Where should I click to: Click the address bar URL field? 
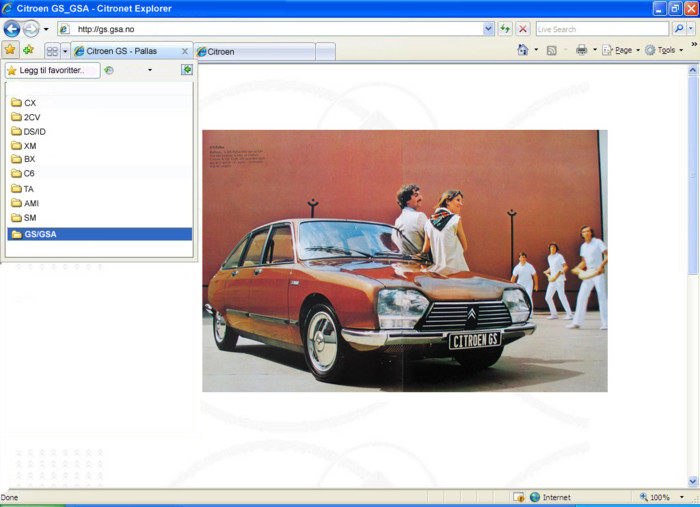pos(277,29)
